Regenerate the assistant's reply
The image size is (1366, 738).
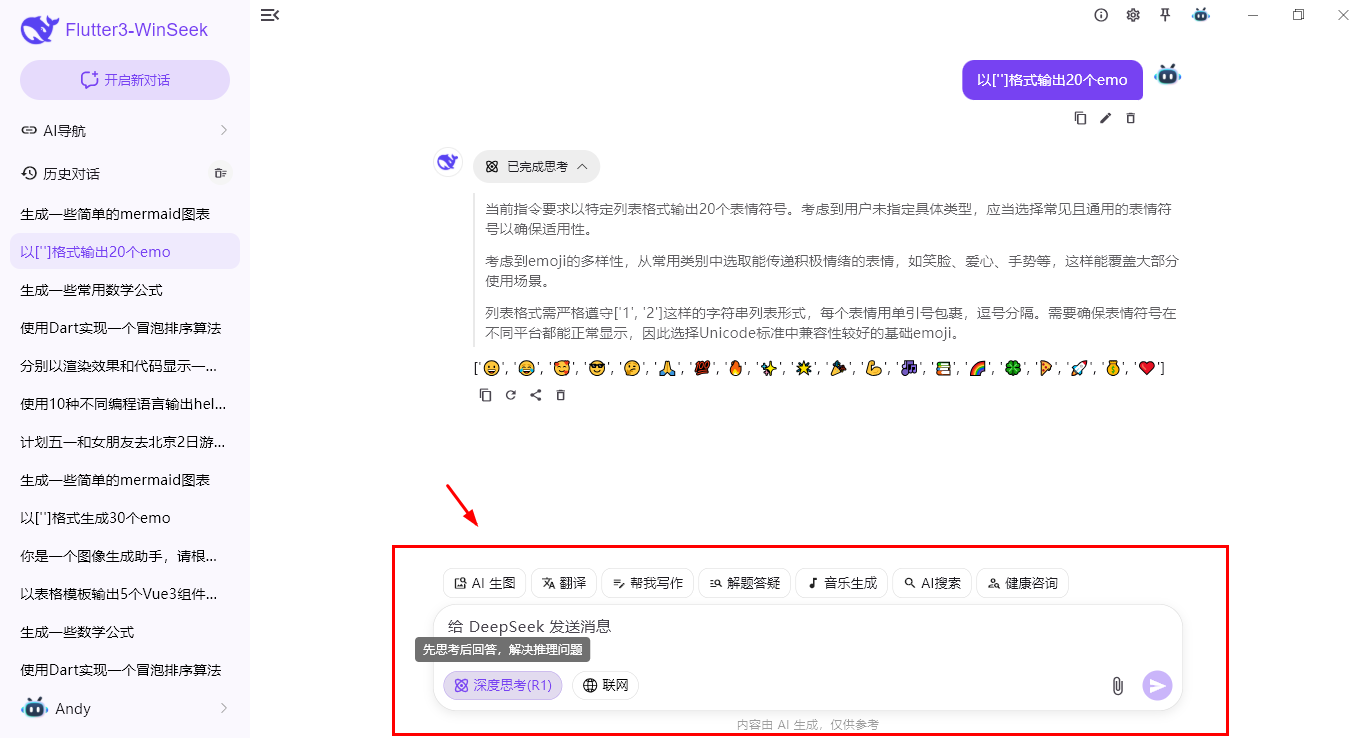tap(510, 394)
